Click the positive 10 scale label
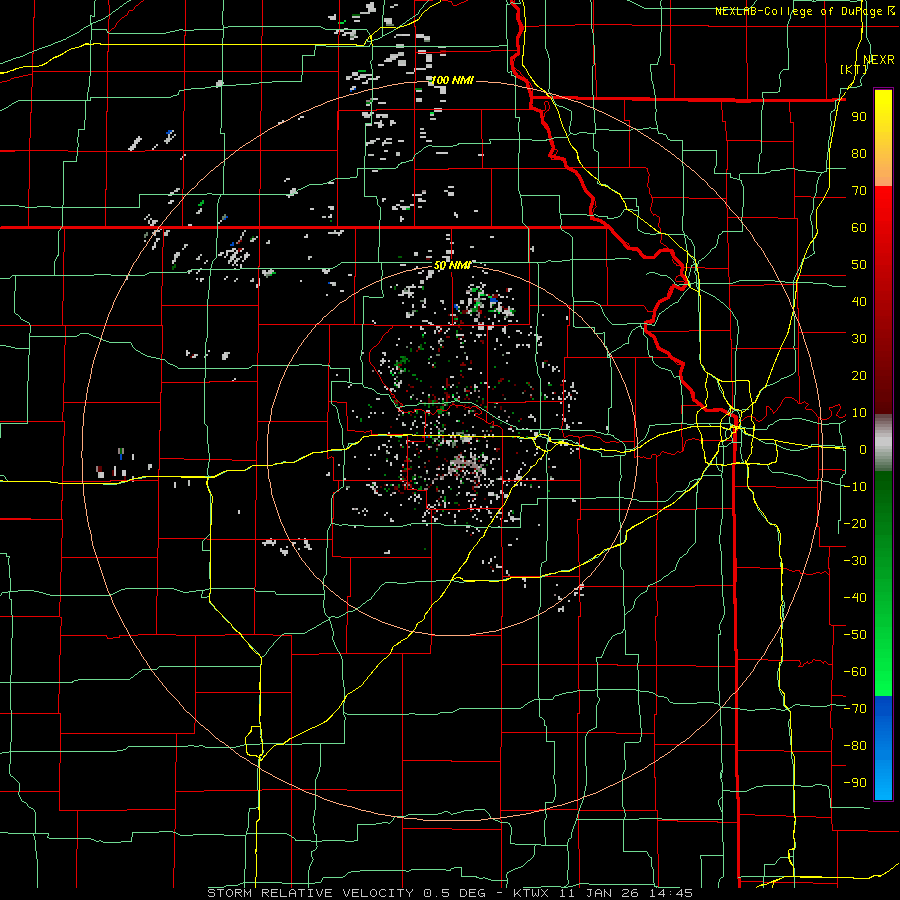 859,413
